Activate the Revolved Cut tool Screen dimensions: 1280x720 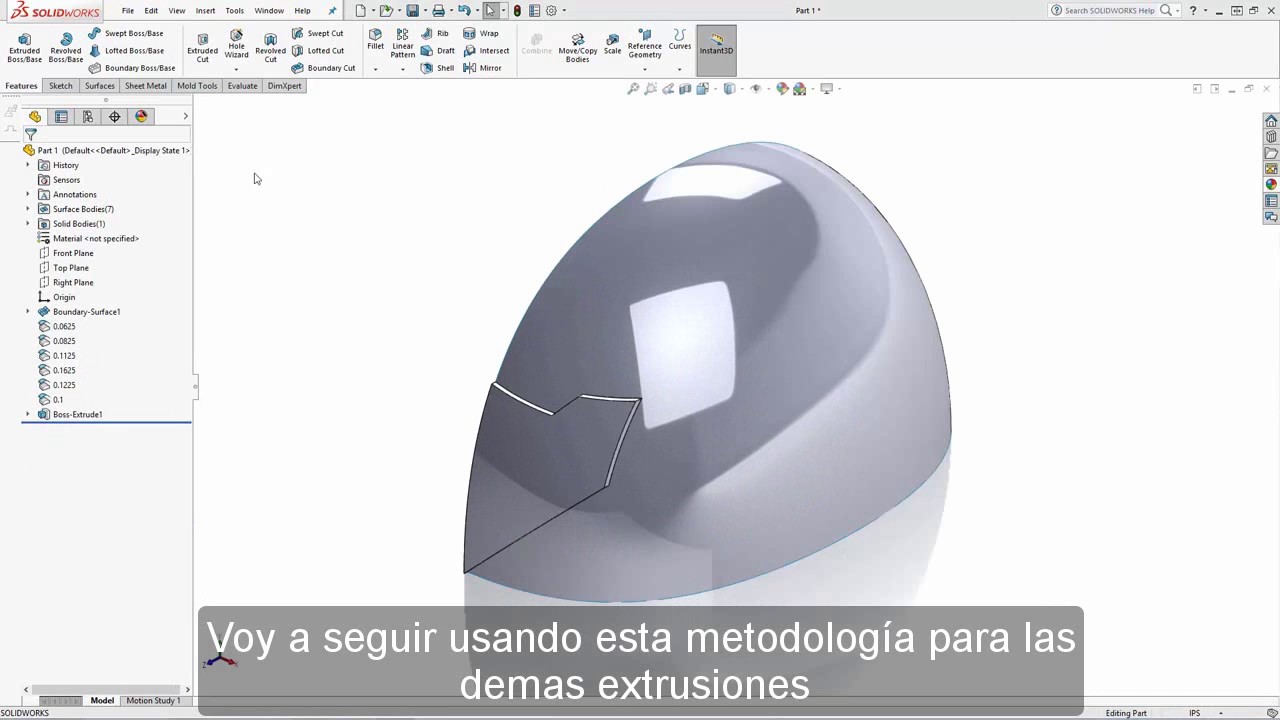(x=270, y=47)
